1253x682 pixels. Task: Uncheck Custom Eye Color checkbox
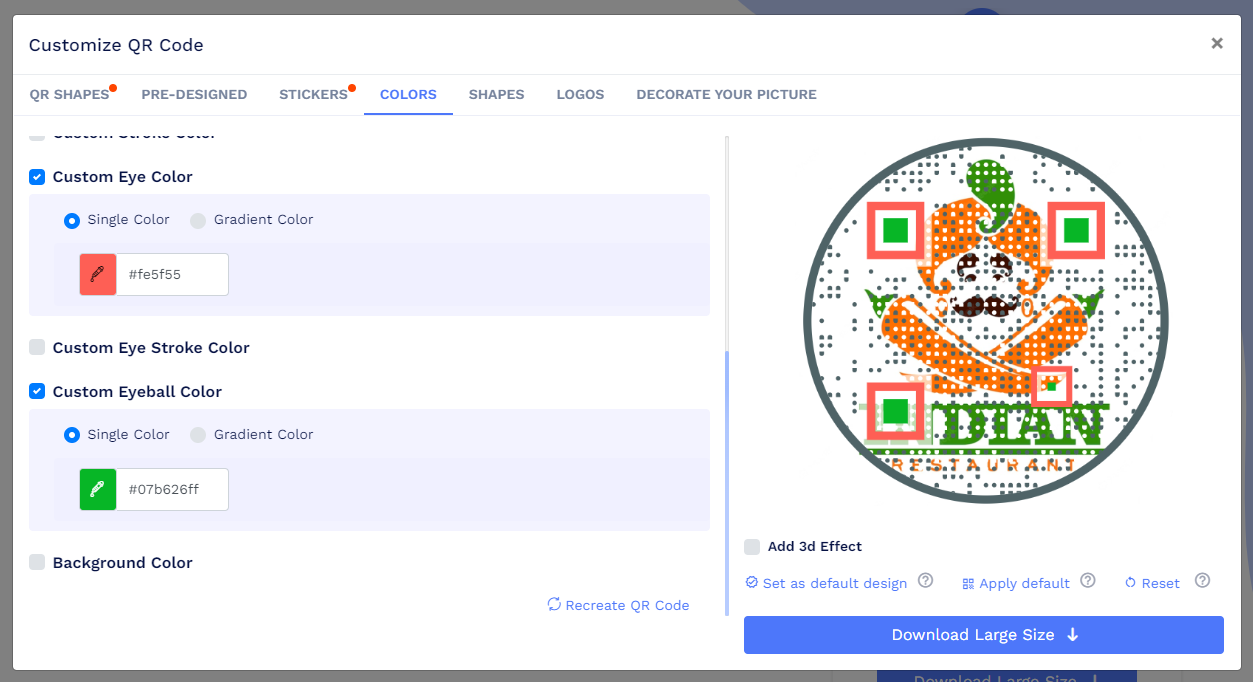[37, 177]
